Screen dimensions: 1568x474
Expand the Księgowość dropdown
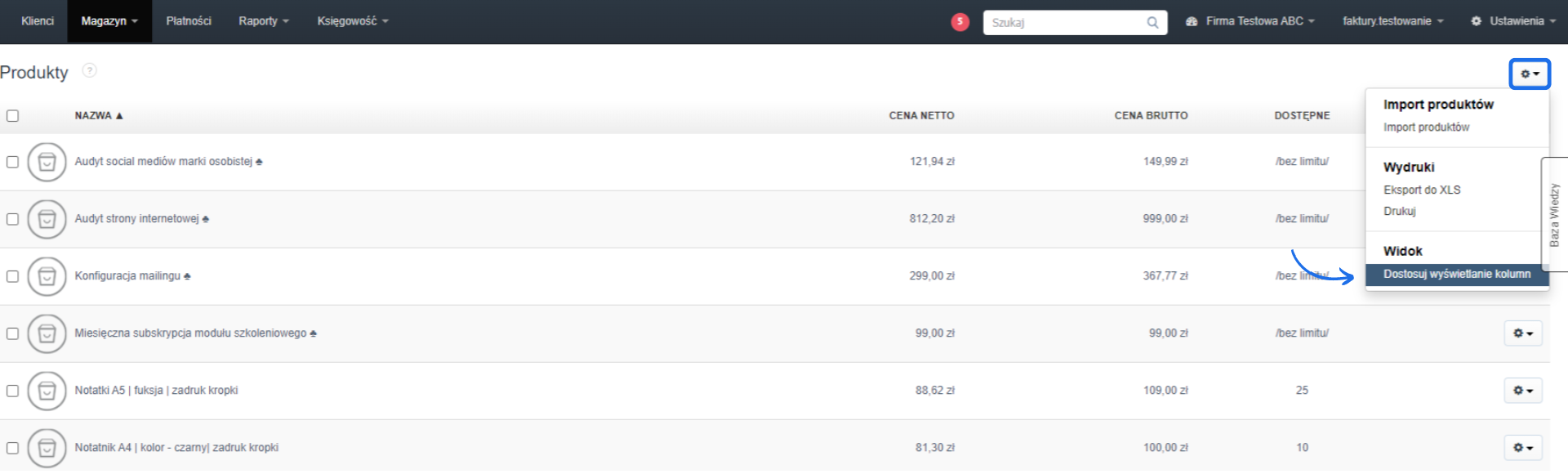(x=353, y=21)
